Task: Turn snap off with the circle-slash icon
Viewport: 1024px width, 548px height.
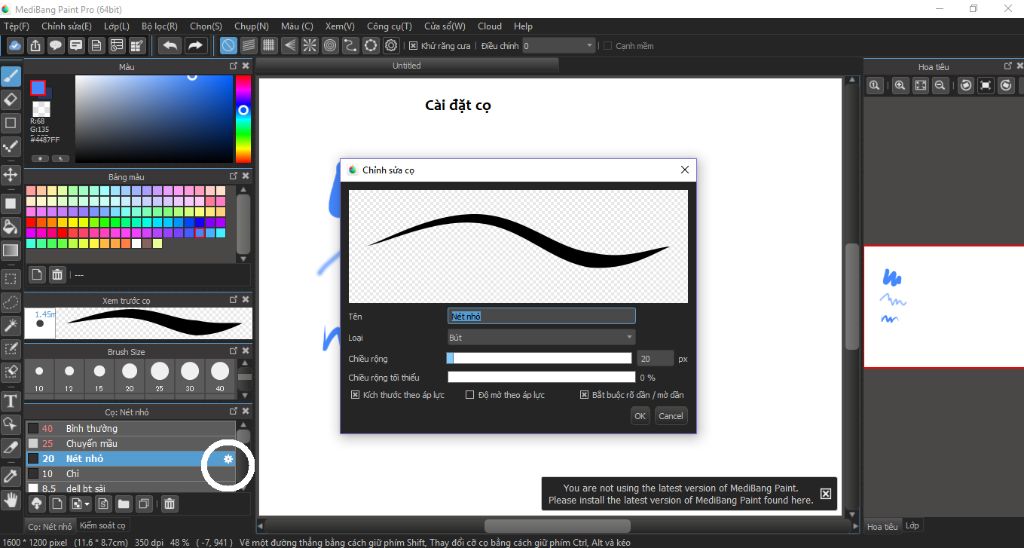Action: click(x=228, y=46)
